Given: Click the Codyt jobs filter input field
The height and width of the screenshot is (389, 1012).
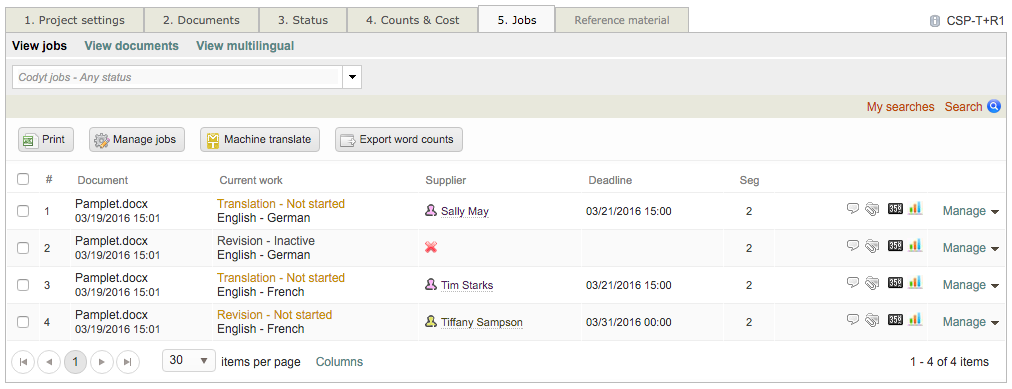Looking at the screenshot, I should [177, 77].
